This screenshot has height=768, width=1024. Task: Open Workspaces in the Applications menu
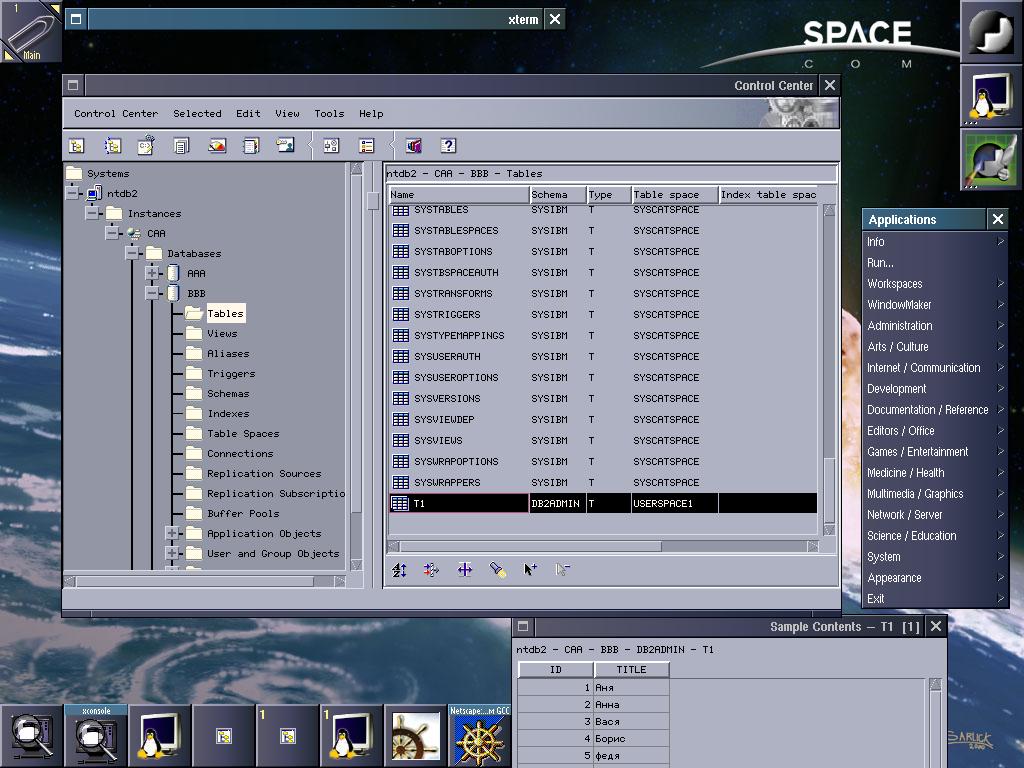935,283
